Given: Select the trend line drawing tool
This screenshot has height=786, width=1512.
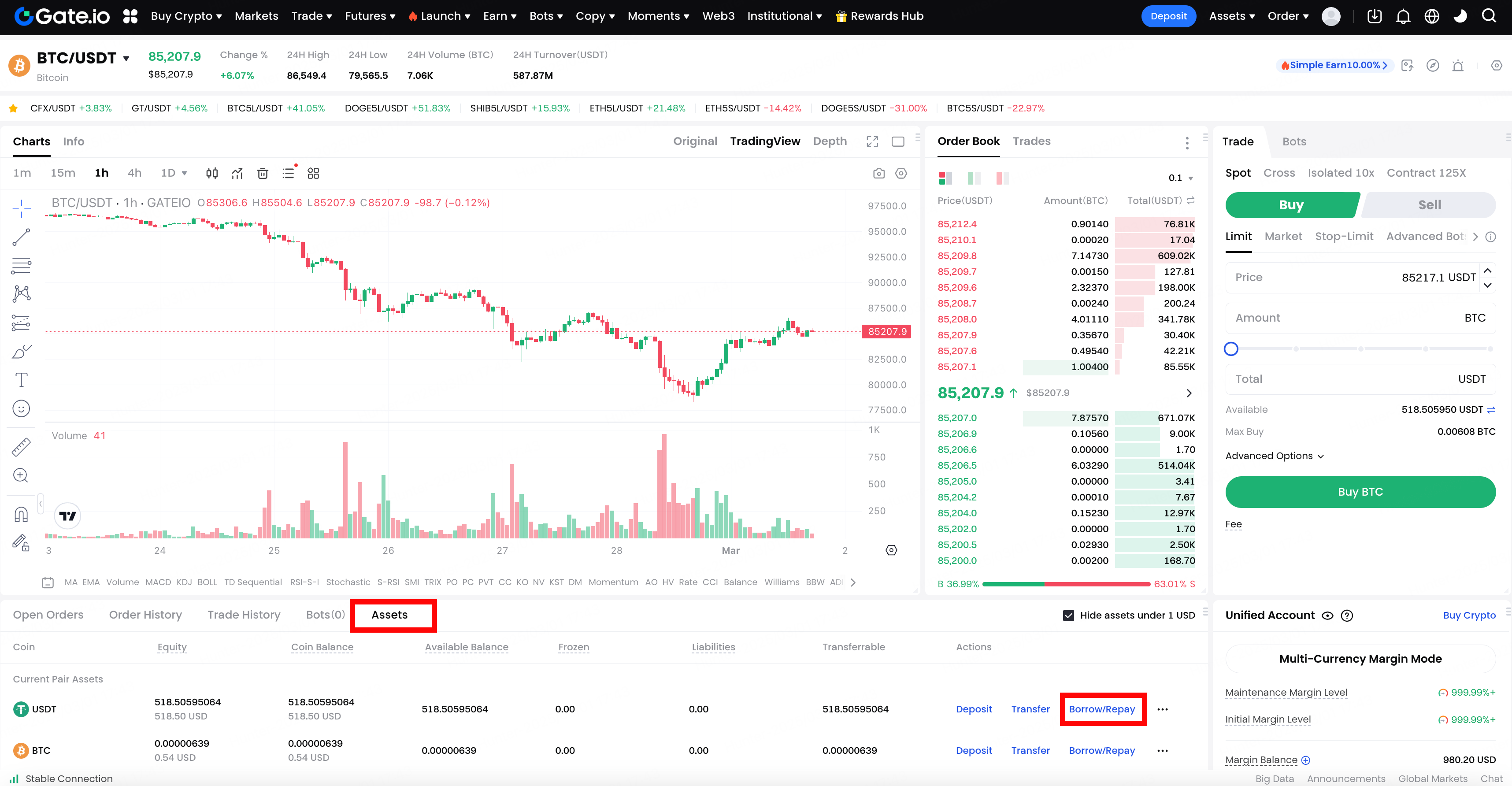Looking at the screenshot, I should coord(21,237).
